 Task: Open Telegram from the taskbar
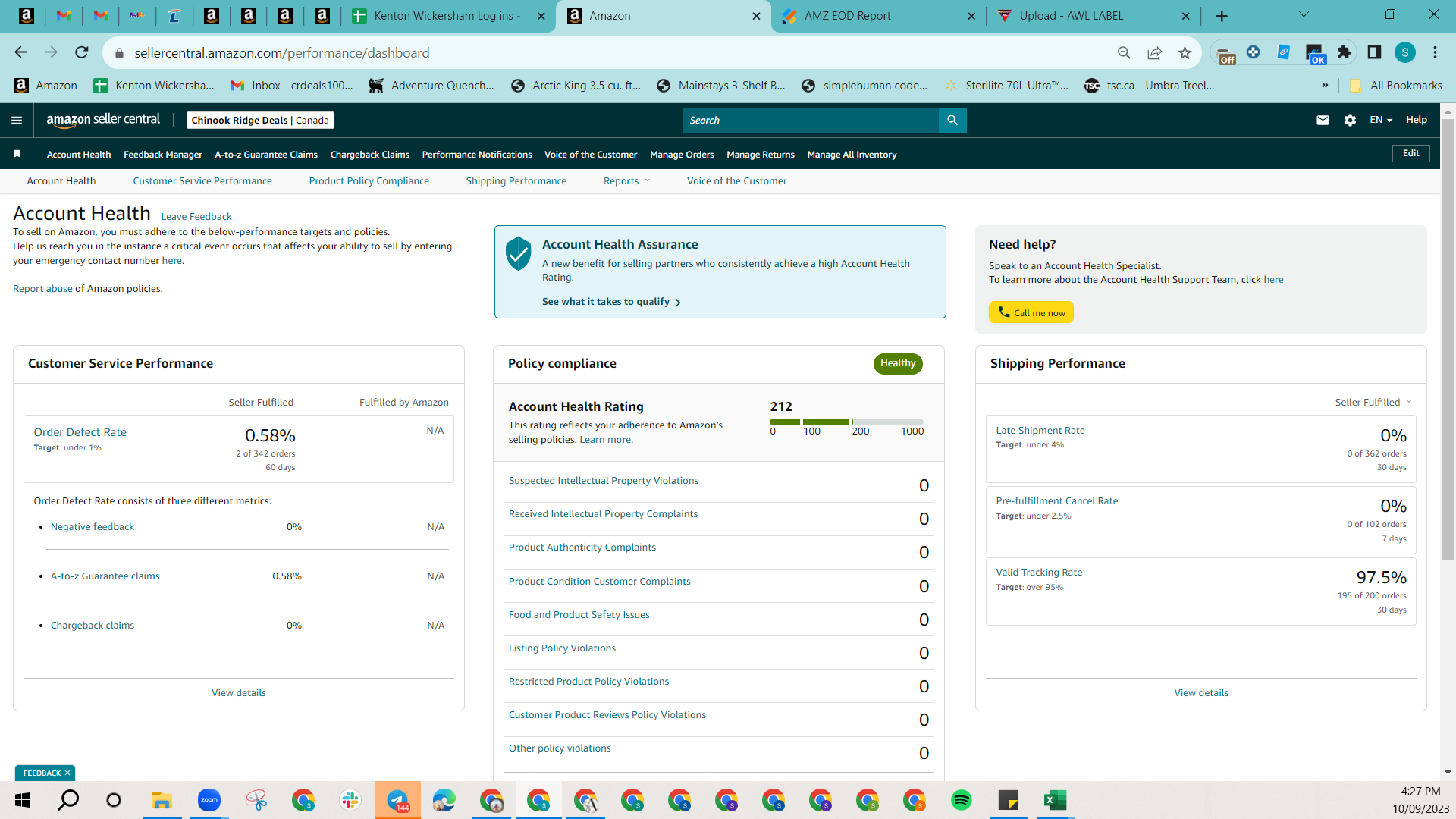pyautogui.click(x=397, y=800)
